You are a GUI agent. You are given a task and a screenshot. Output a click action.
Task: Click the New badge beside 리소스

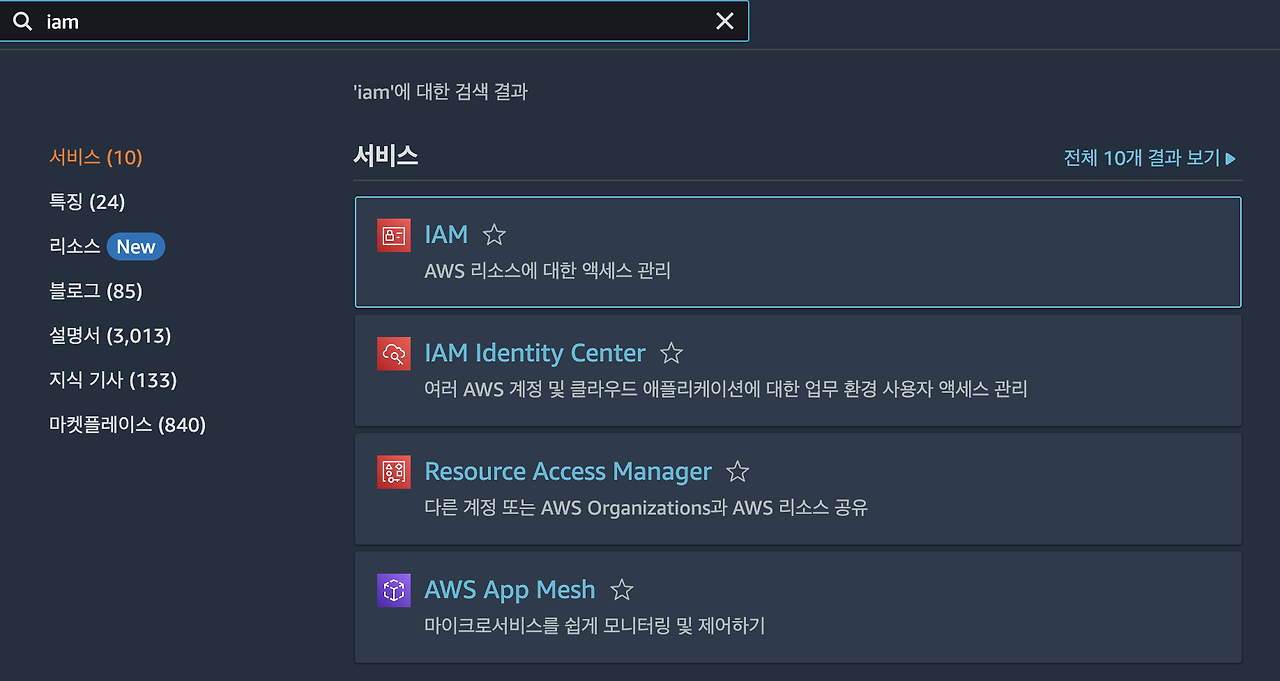136,246
